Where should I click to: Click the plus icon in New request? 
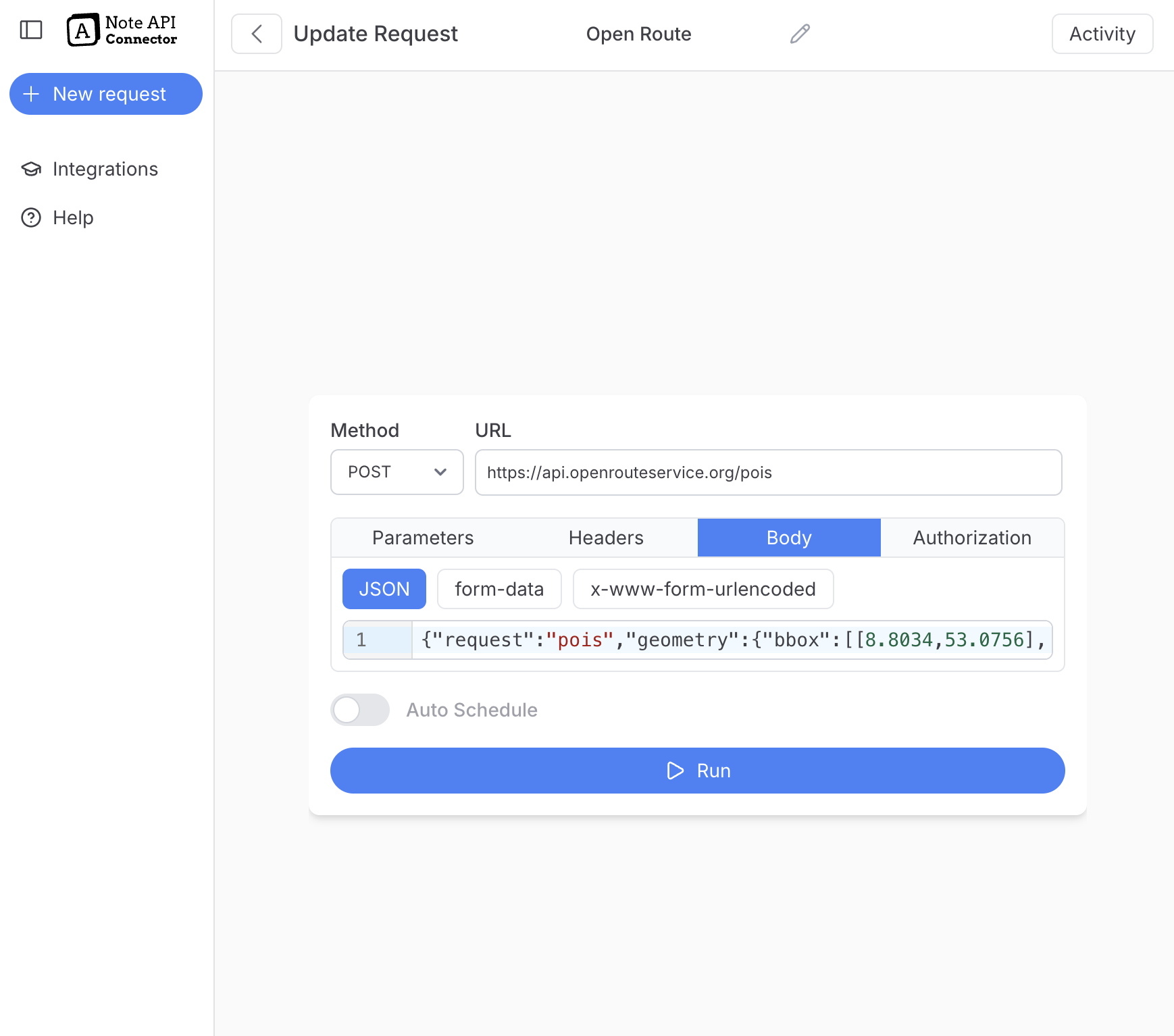pos(31,94)
